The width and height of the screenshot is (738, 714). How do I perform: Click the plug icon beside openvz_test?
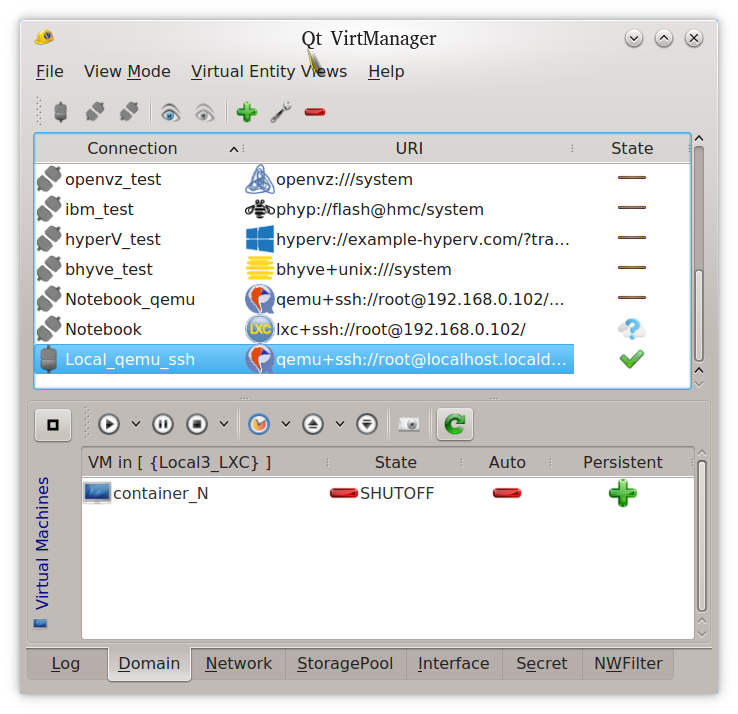click(x=49, y=179)
